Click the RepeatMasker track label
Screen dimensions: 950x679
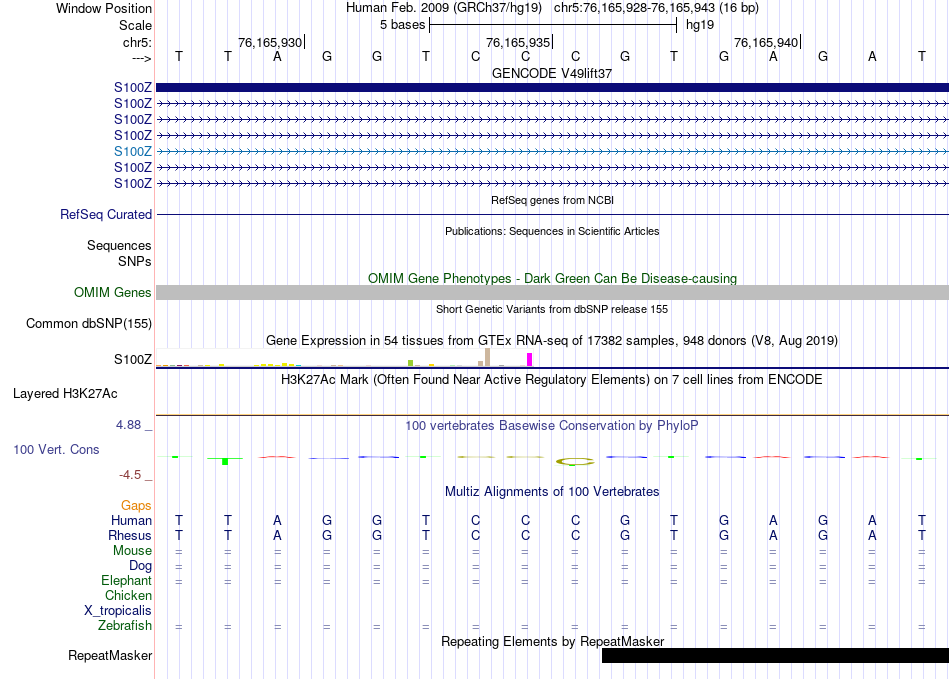[110, 655]
